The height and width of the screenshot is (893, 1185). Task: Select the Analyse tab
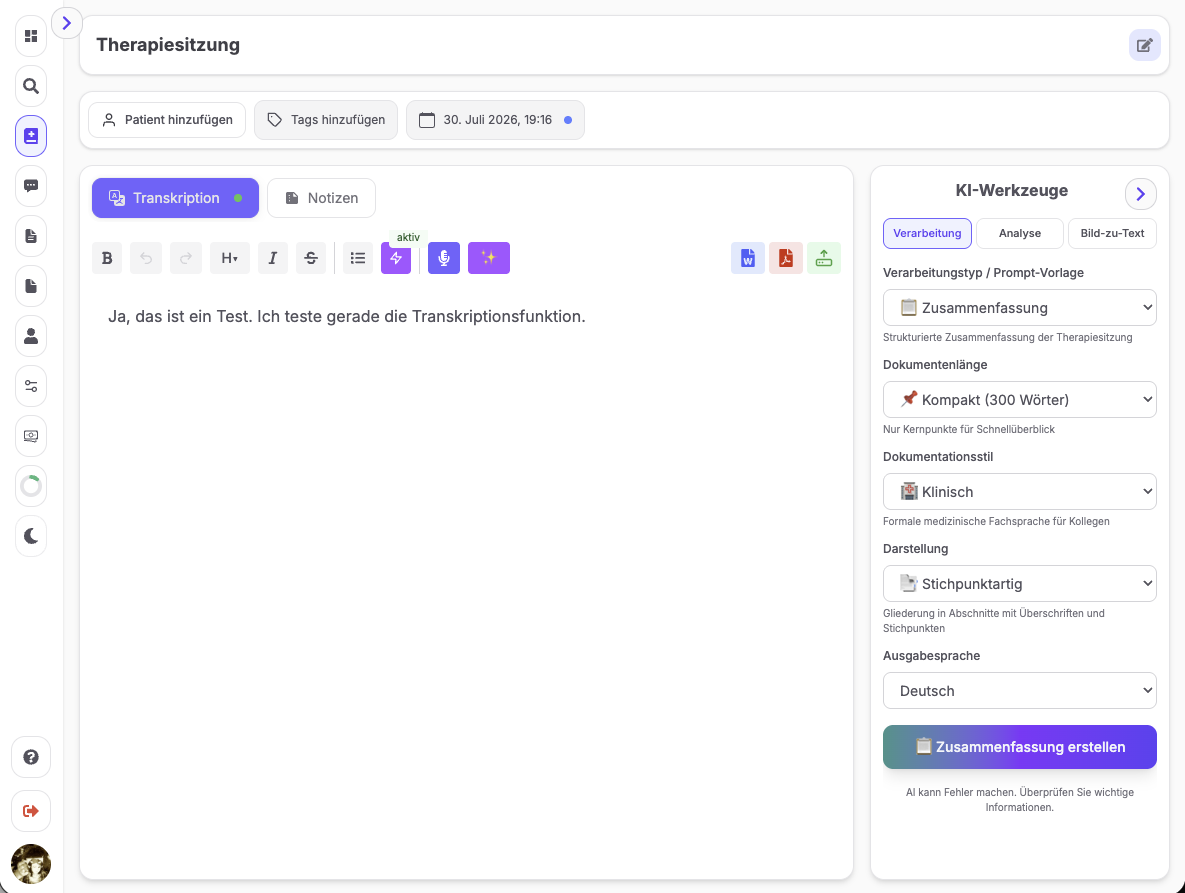click(1019, 233)
